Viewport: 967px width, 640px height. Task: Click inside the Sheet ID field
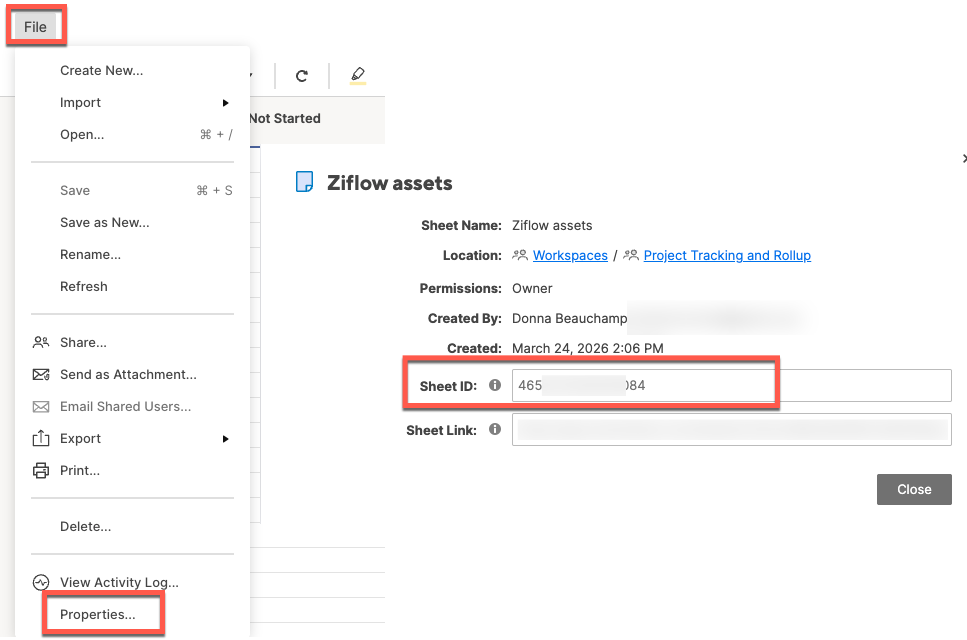pos(644,385)
